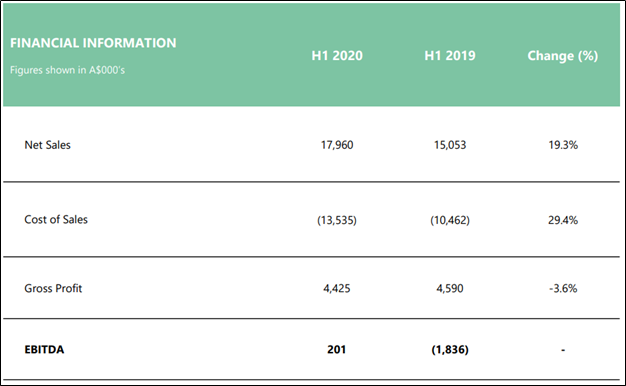This screenshot has height=386, width=626.
Task: Click the 4,590 Gross Profit value
Action: coord(450,288)
